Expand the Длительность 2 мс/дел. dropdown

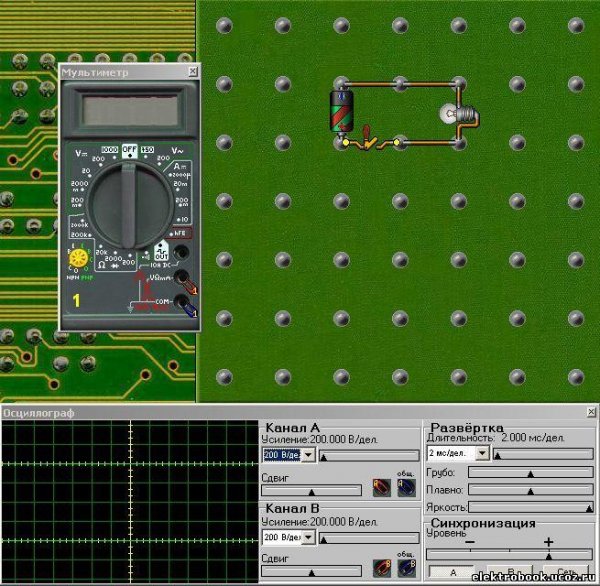pyautogui.click(x=482, y=453)
